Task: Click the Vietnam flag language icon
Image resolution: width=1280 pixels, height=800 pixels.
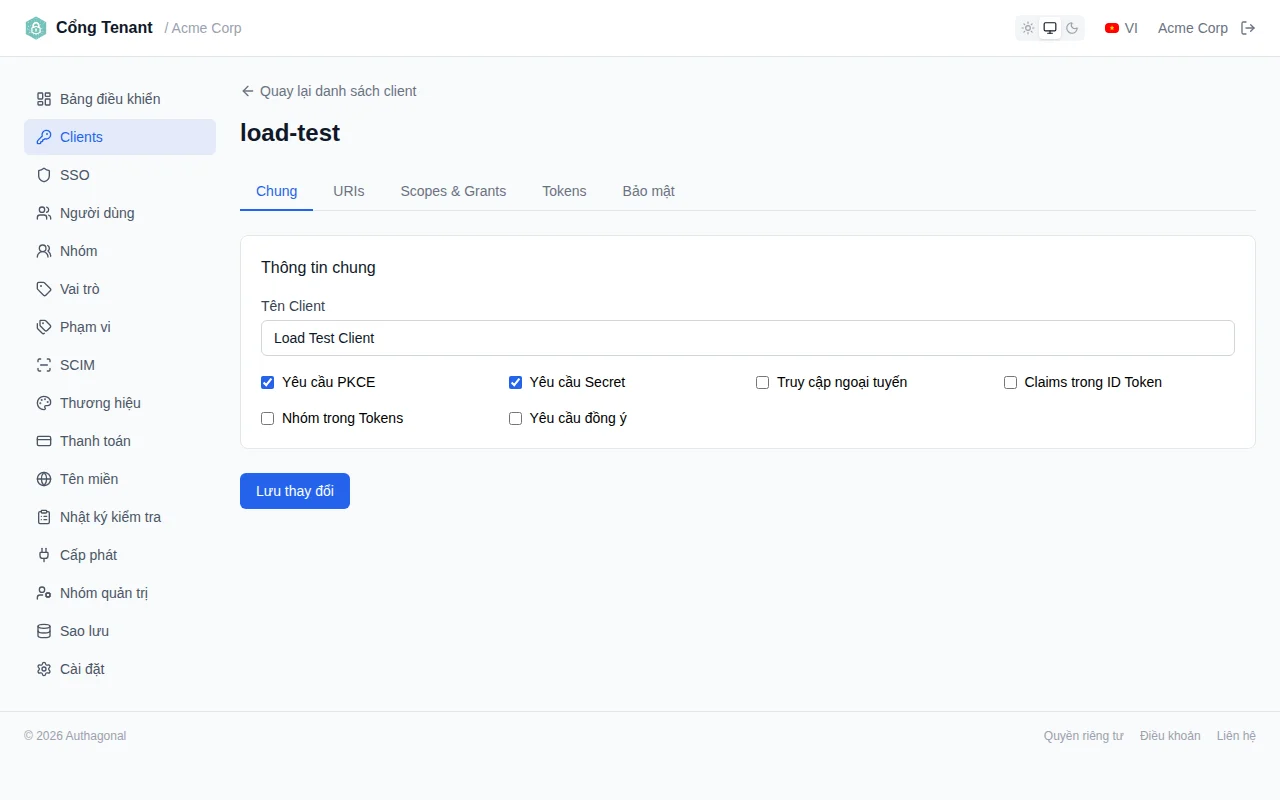Action: (1112, 28)
